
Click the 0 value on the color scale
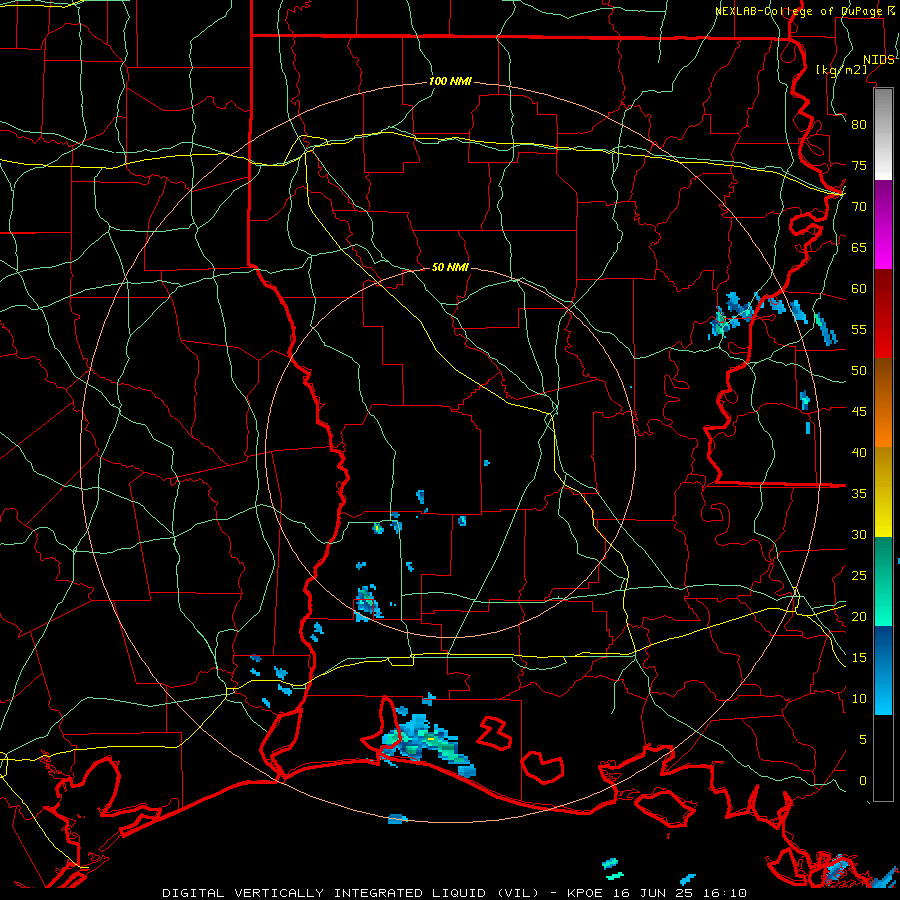(x=863, y=781)
